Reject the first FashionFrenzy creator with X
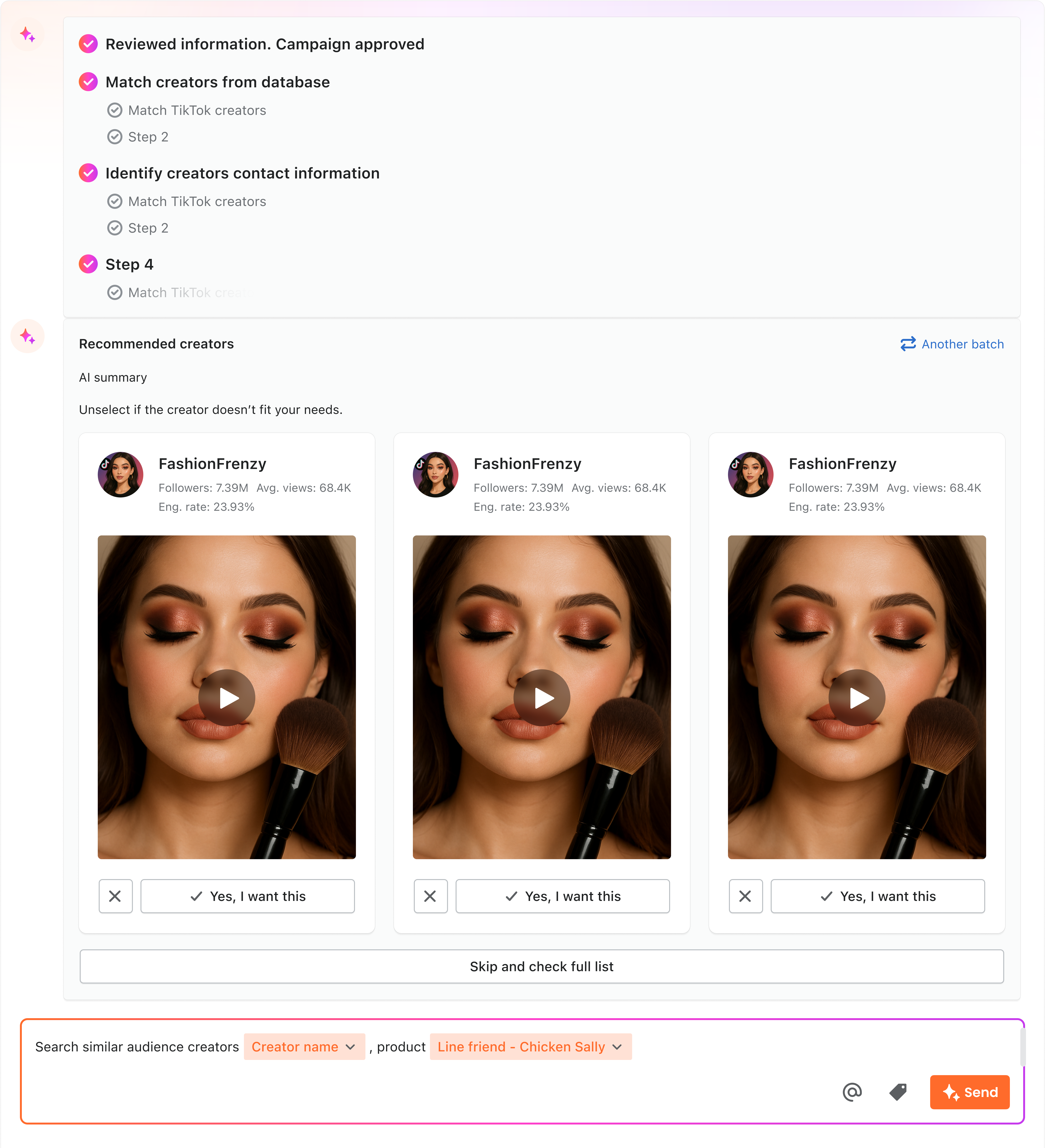Image resolution: width=1045 pixels, height=1148 pixels. point(116,896)
